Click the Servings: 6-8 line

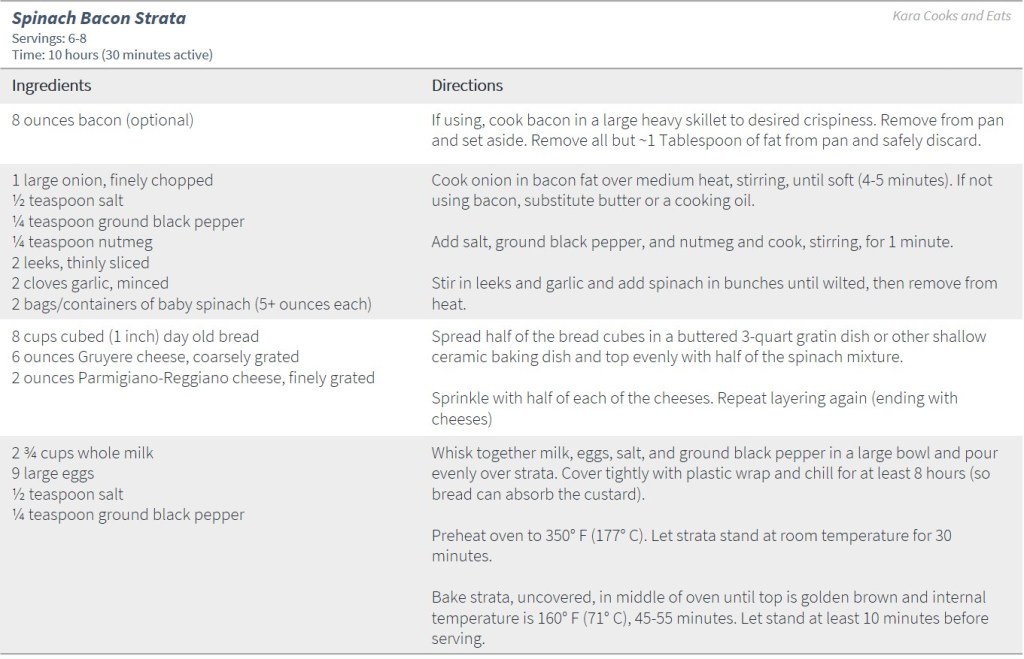(49, 38)
